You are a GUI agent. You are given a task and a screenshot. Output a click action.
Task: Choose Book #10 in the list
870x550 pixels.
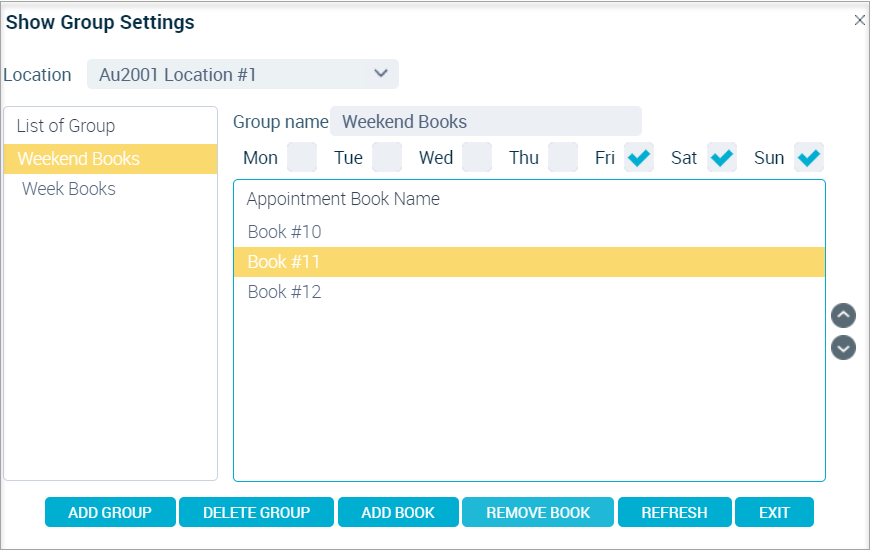click(x=529, y=231)
